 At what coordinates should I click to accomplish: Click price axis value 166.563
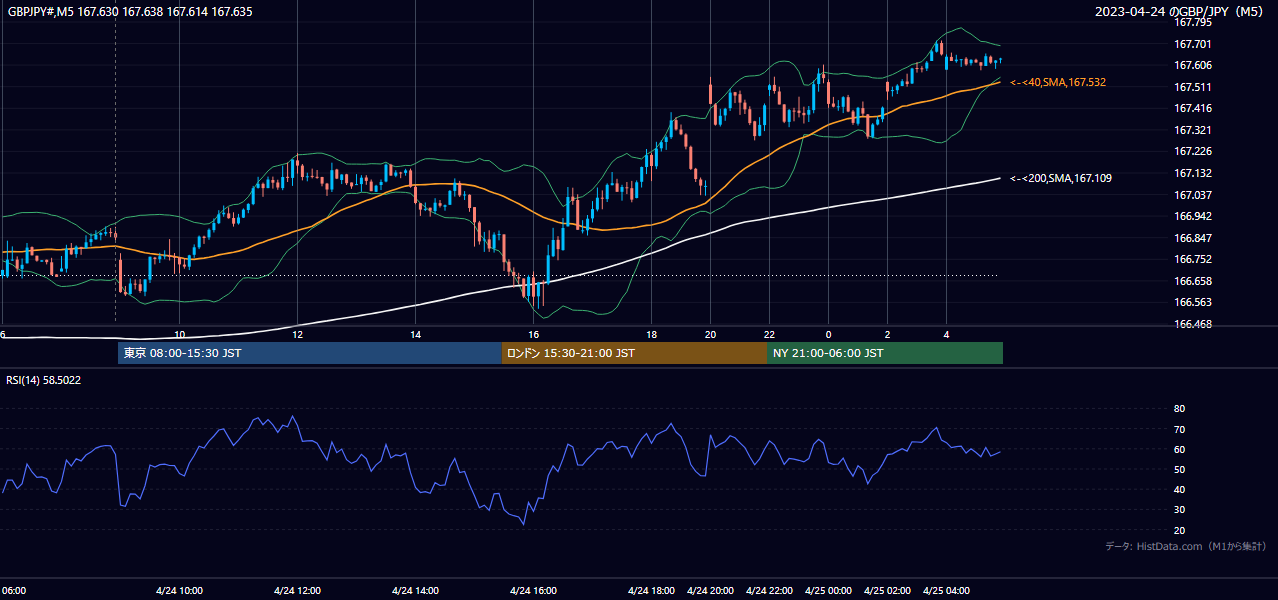[x=1192, y=302]
